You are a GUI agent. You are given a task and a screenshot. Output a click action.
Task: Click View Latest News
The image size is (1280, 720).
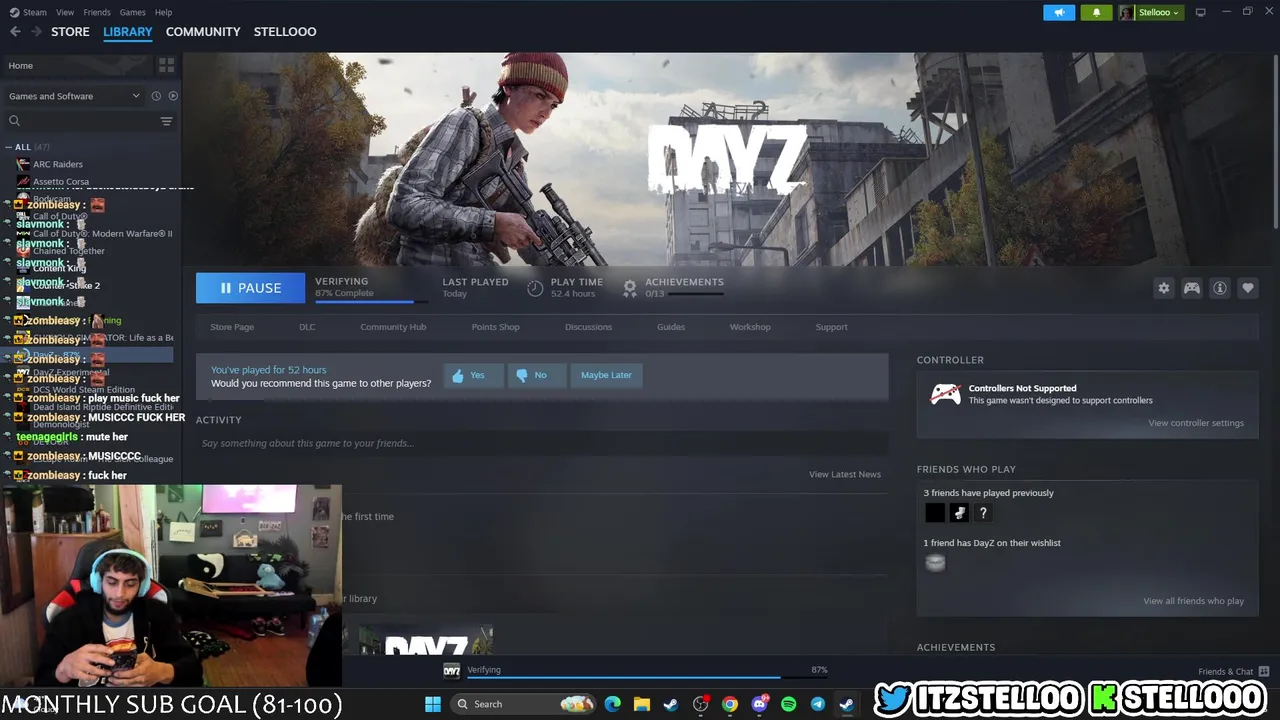tap(845, 474)
